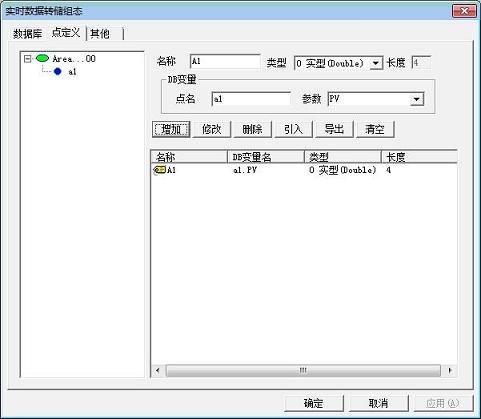The image size is (481, 419).
Task: Click the 导出 export button
Action: (x=334, y=129)
